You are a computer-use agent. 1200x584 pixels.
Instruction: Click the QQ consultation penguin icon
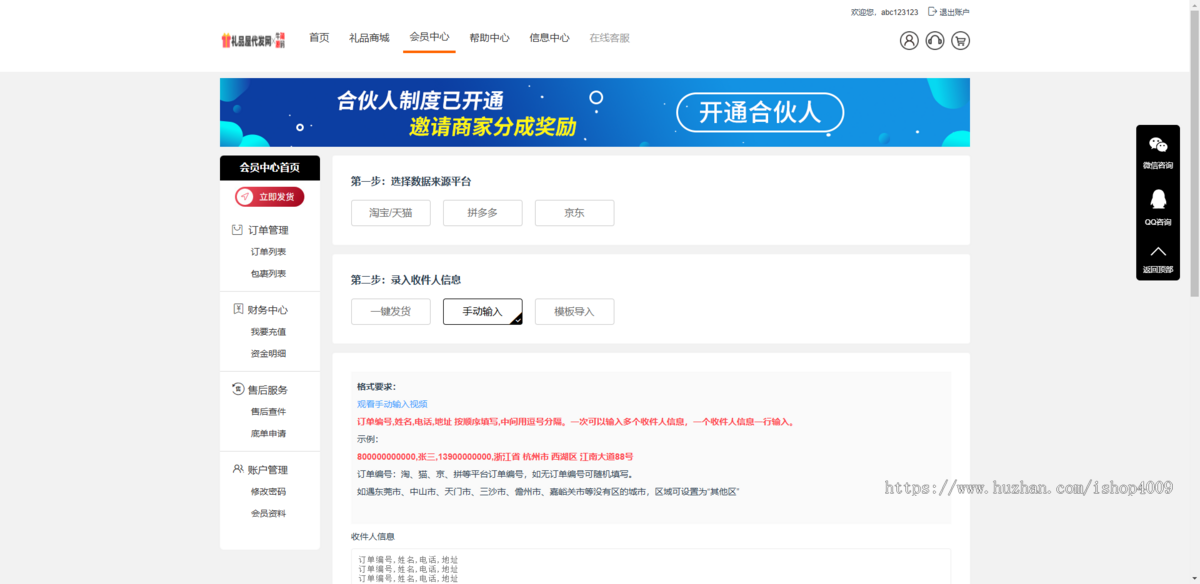pyautogui.click(x=1158, y=199)
